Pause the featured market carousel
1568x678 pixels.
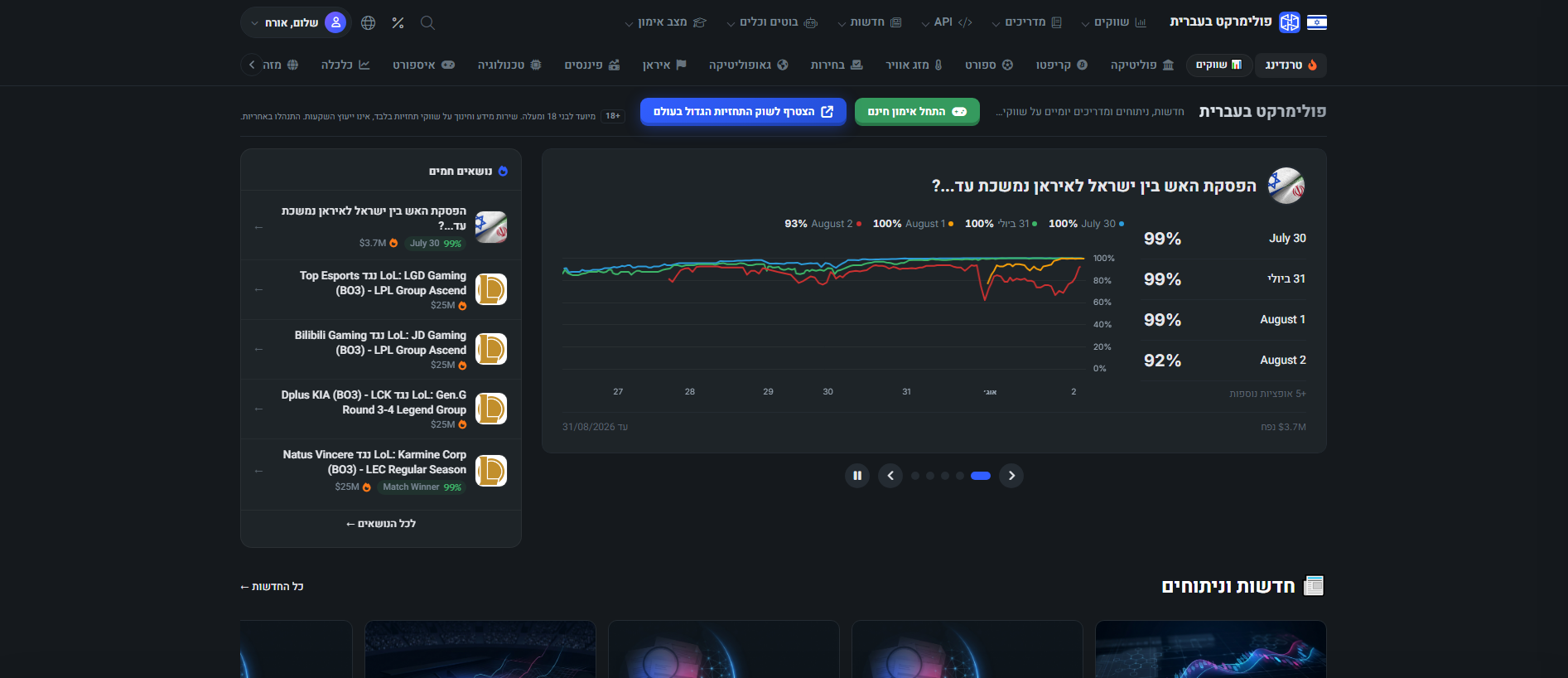pyautogui.click(x=857, y=476)
